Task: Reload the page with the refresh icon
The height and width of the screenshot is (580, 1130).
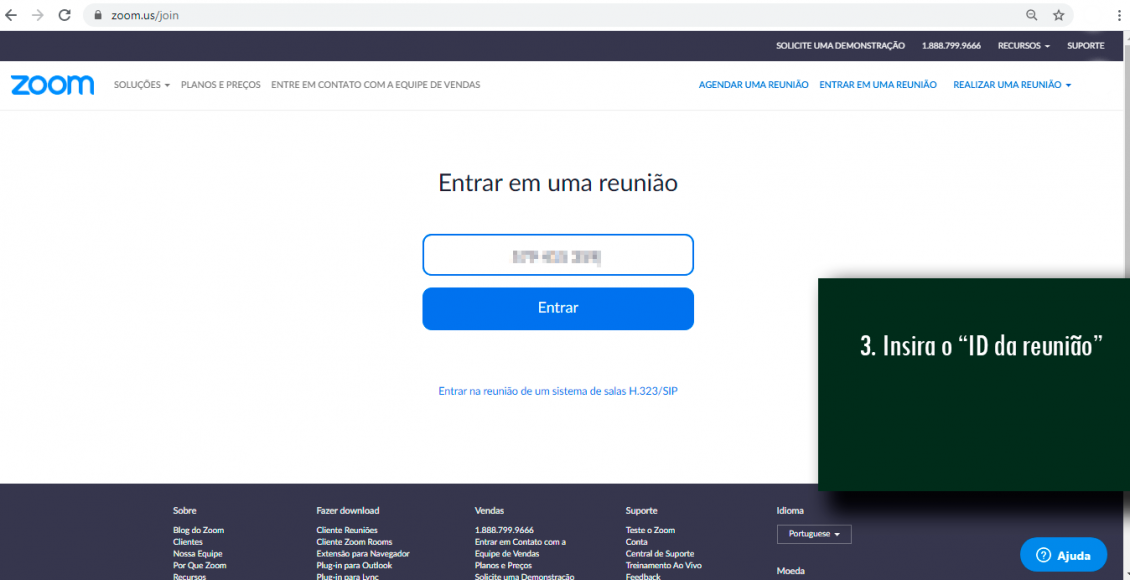Action: click(64, 15)
